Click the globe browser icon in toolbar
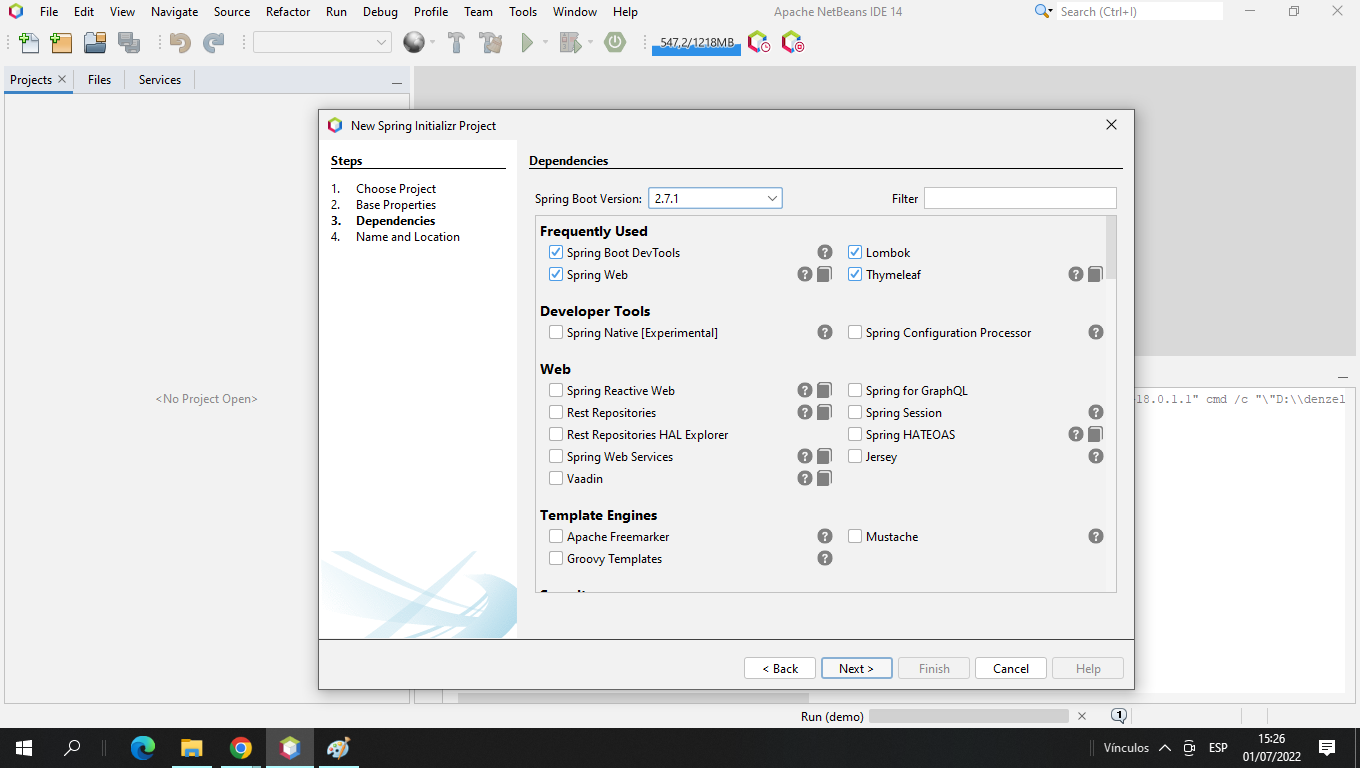This screenshot has height=768, width=1360. tap(413, 42)
